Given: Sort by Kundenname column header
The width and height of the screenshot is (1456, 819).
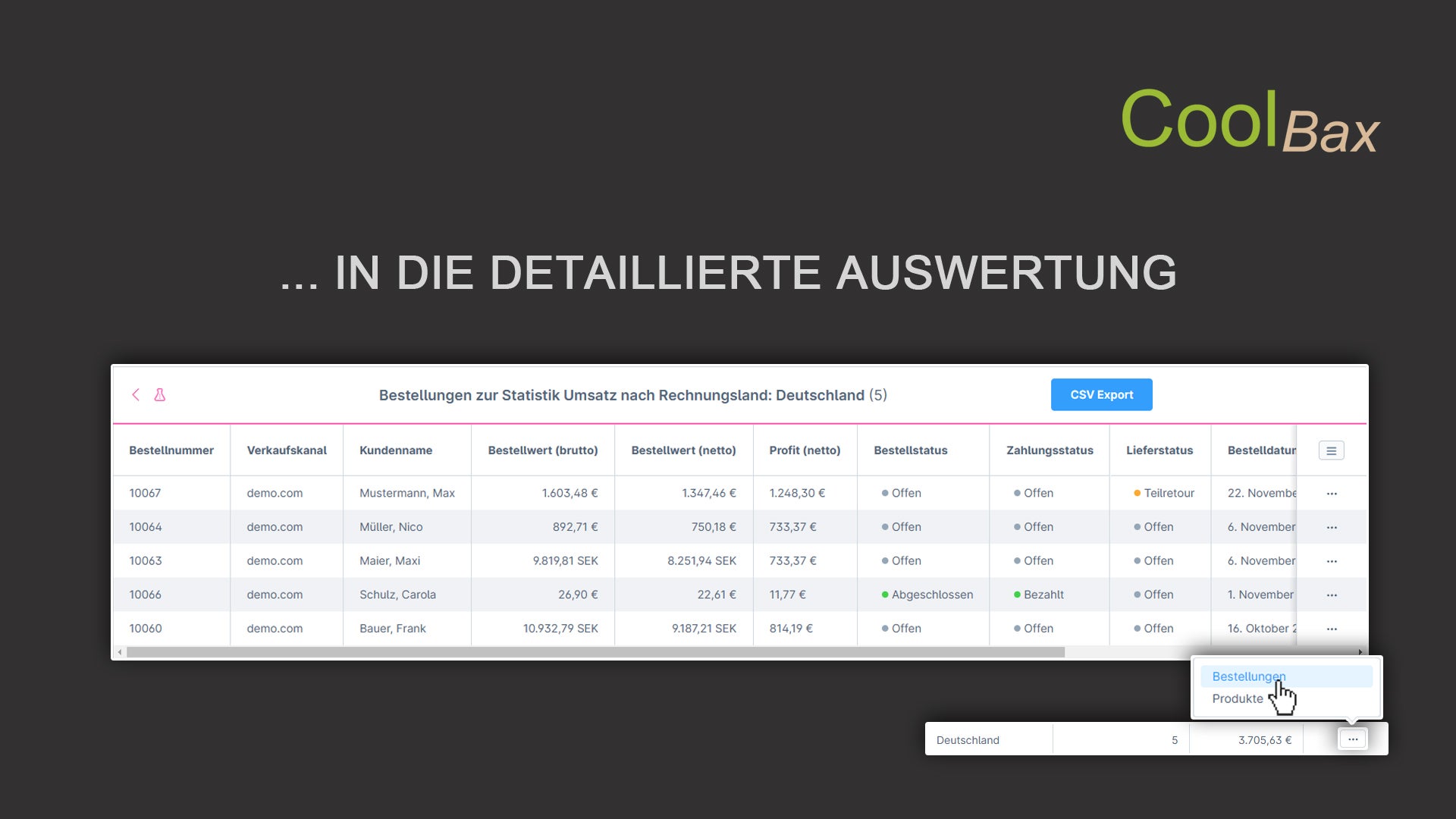Looking at the screenshot, I should click(396, 450).
